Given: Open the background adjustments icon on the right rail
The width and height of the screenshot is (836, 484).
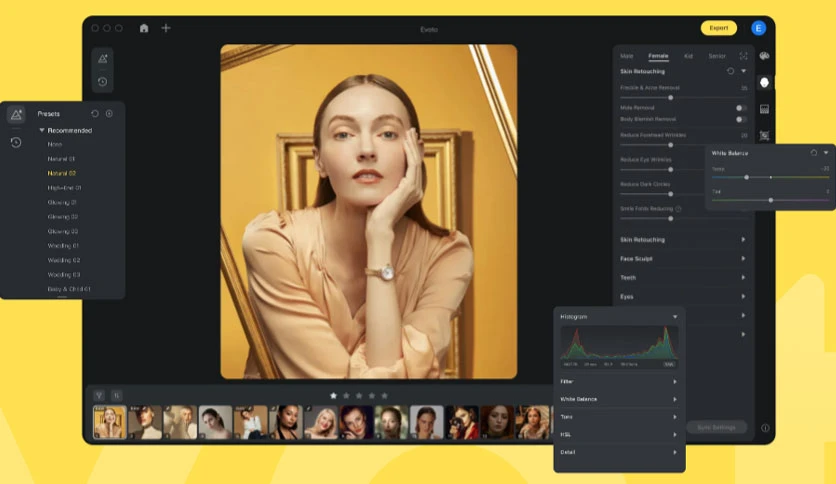Looking at the screenshot, I should click(x=765, y=109).
